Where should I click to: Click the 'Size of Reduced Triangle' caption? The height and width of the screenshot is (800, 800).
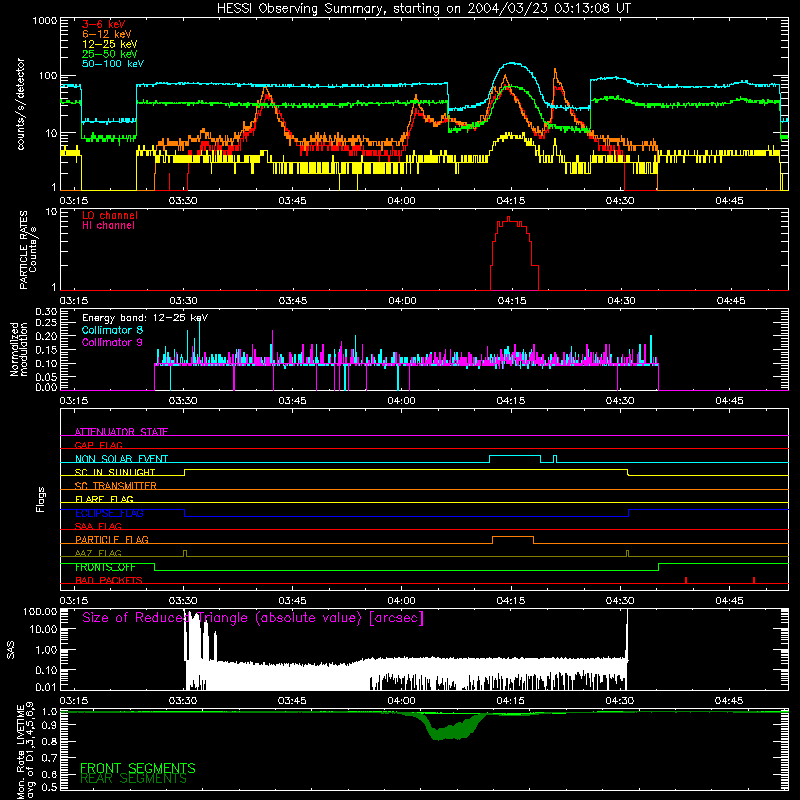pyautogui.click(x=253, y=618)
